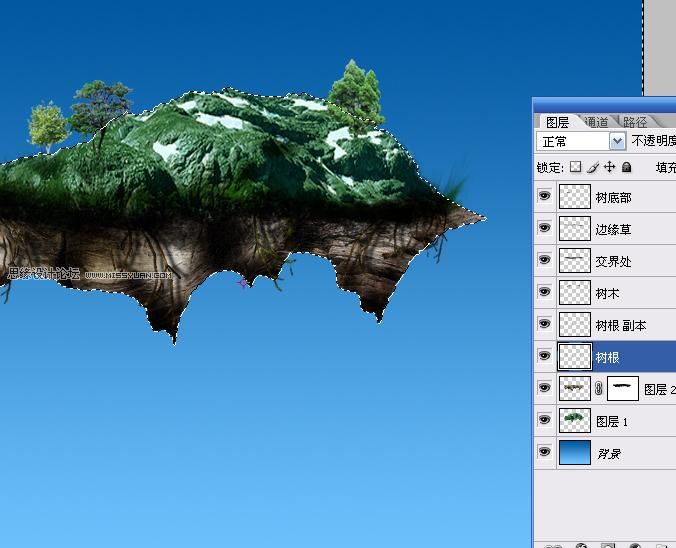Screen dimensions: 676x548
Task: Click the 正常 blend mode combo box
Action: [x=581, y=141]
